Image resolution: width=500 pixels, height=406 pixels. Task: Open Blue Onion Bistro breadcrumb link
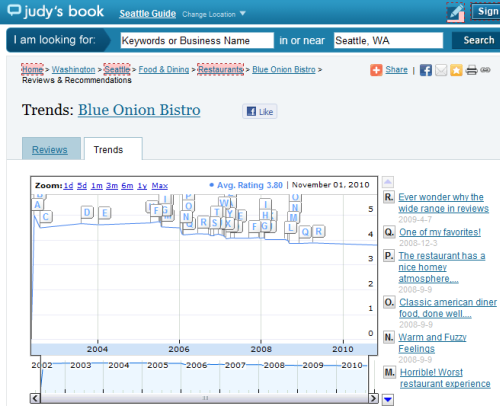[284, 69]
